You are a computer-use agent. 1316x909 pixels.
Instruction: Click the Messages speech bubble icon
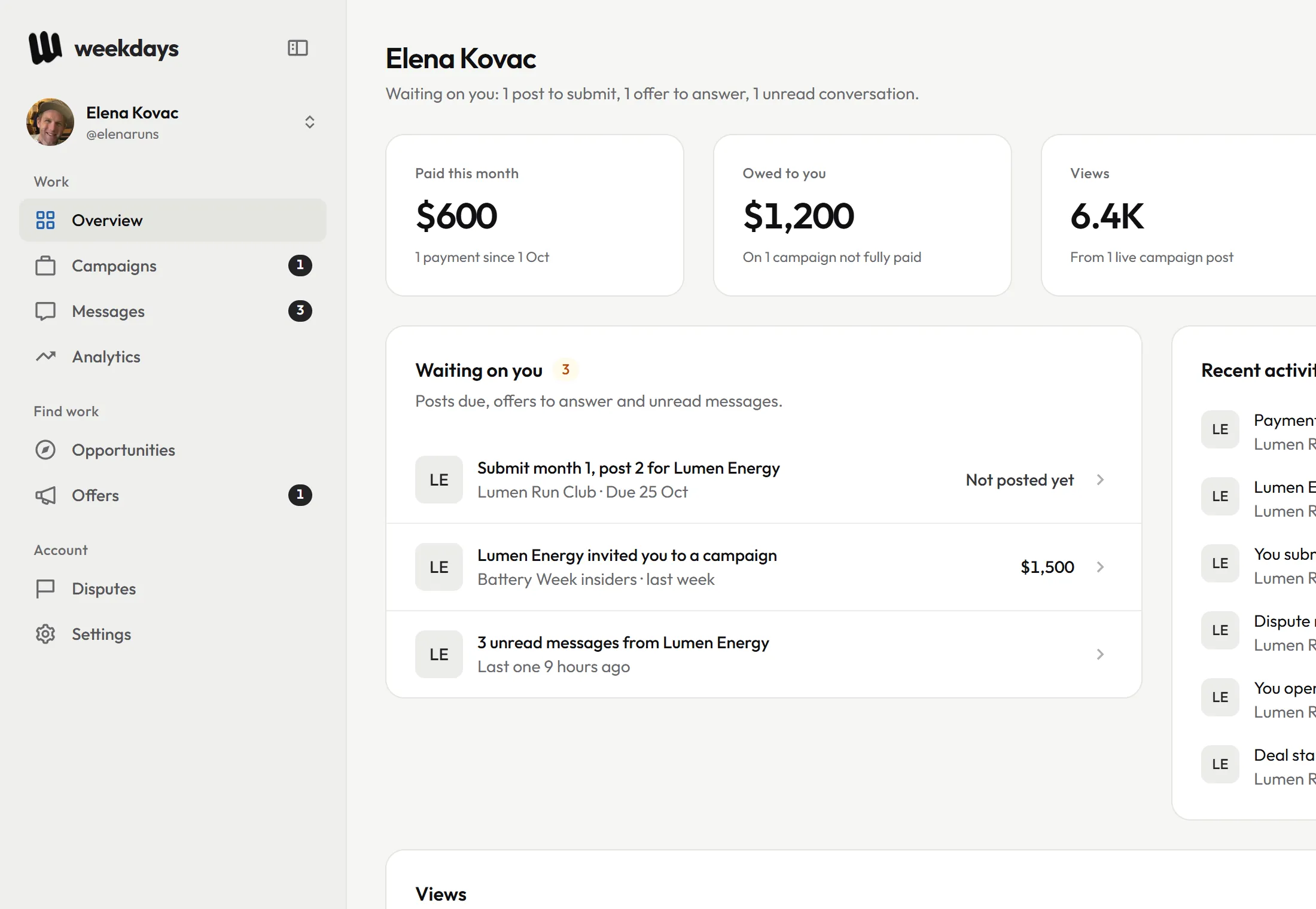pyautogui.click(x=45, y=311)
